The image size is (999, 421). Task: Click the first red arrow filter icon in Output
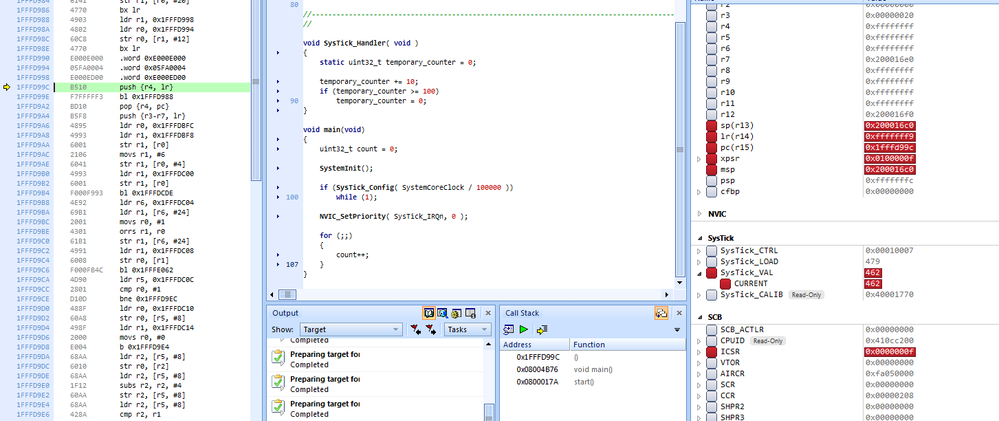(x=415, y=329)
